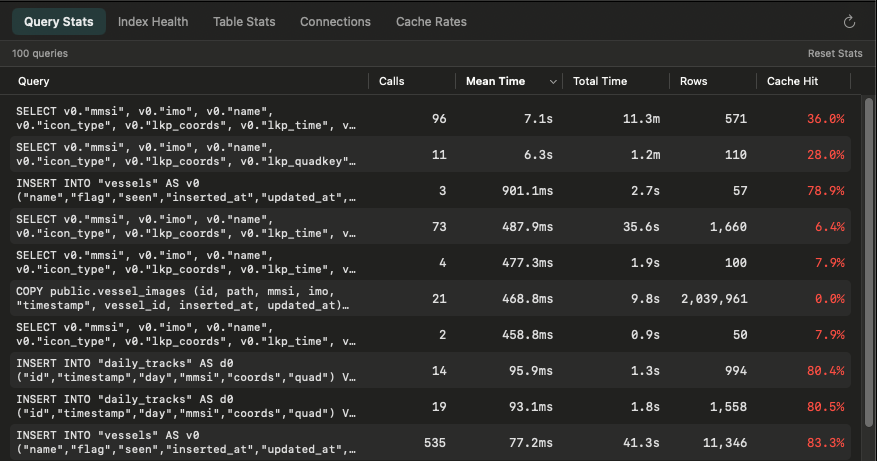Click the 535 calls value
The height and width of the screenshot is (461, 877).
point(435,443)
